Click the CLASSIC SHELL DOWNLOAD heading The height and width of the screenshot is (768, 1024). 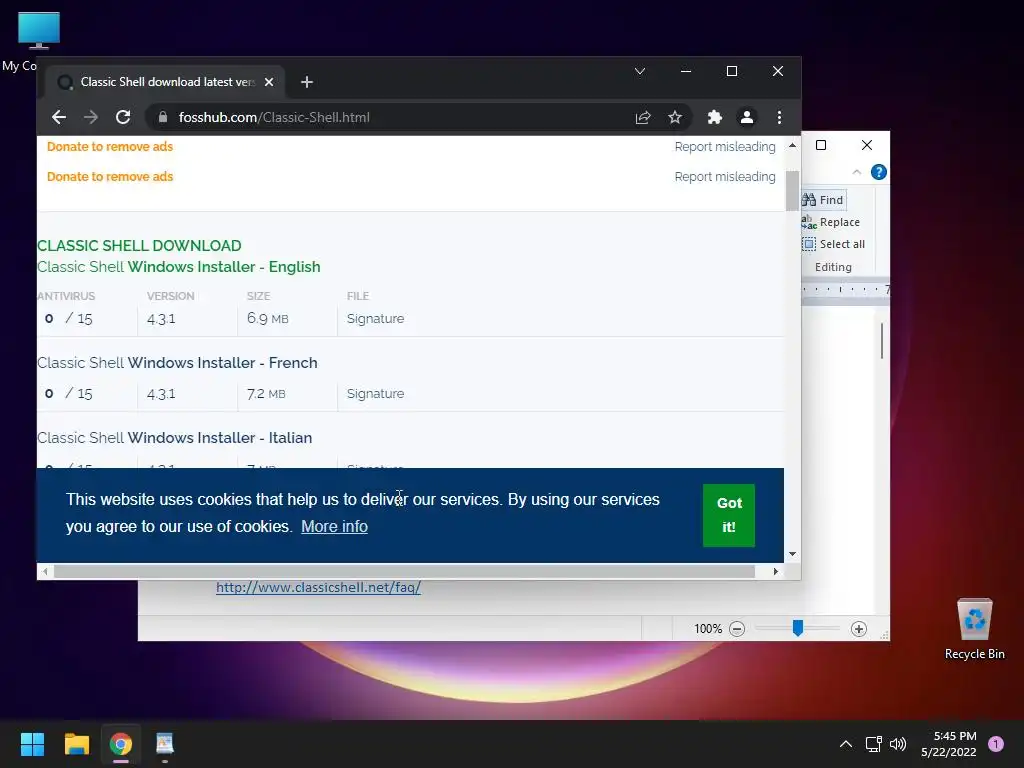click(139, 246)
